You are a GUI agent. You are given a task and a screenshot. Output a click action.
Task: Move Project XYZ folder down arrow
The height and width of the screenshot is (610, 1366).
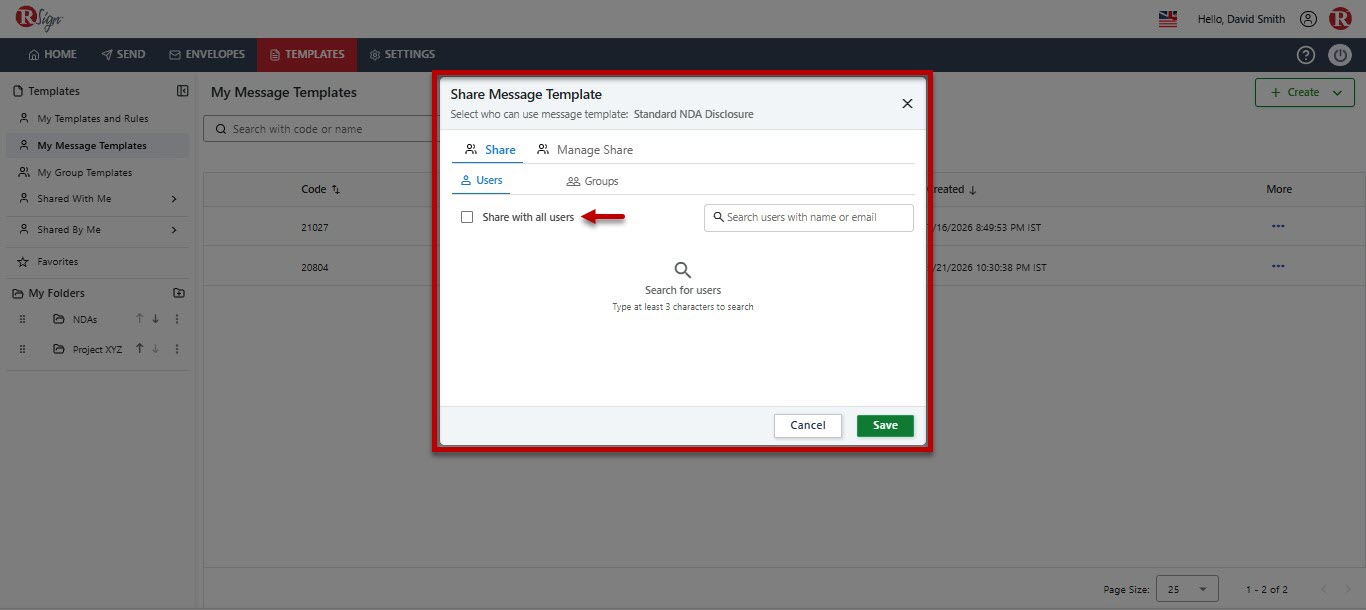(x=155, y=349)
